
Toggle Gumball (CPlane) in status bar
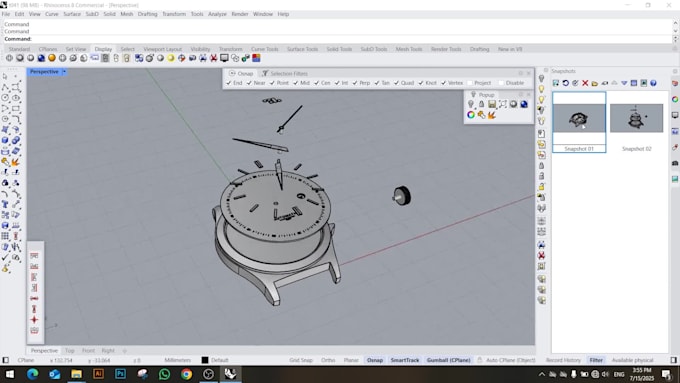pyautogui.click(x=448, y=360)
